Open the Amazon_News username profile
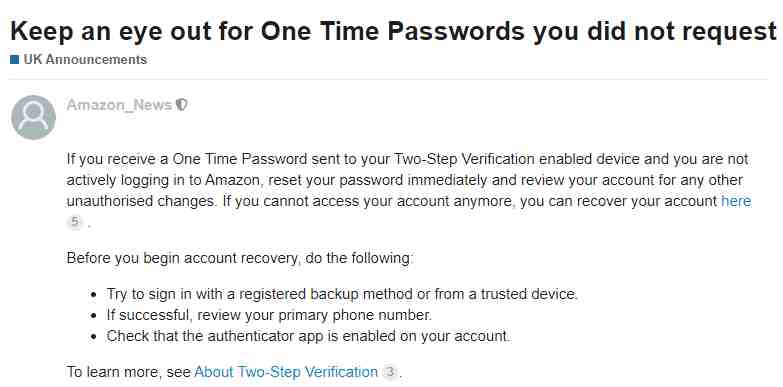Screen dimensions: 783x387 [x=119, y=105]
